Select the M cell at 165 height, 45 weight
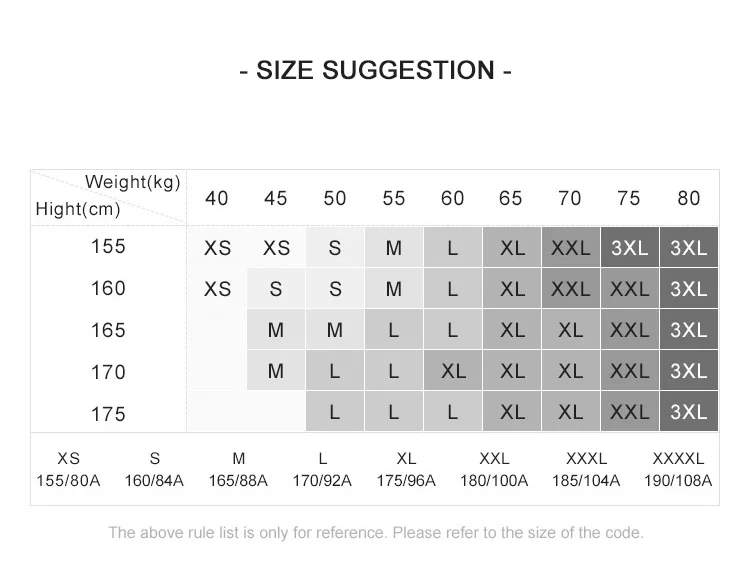 pyautogui.click(x=276, y=330)
